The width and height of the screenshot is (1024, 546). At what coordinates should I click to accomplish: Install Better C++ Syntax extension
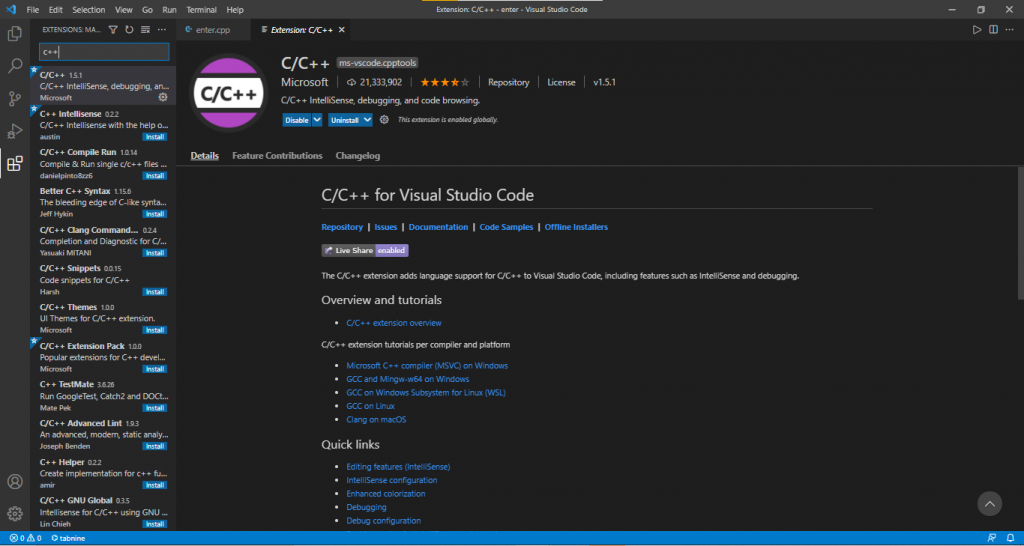coord(155,214)
